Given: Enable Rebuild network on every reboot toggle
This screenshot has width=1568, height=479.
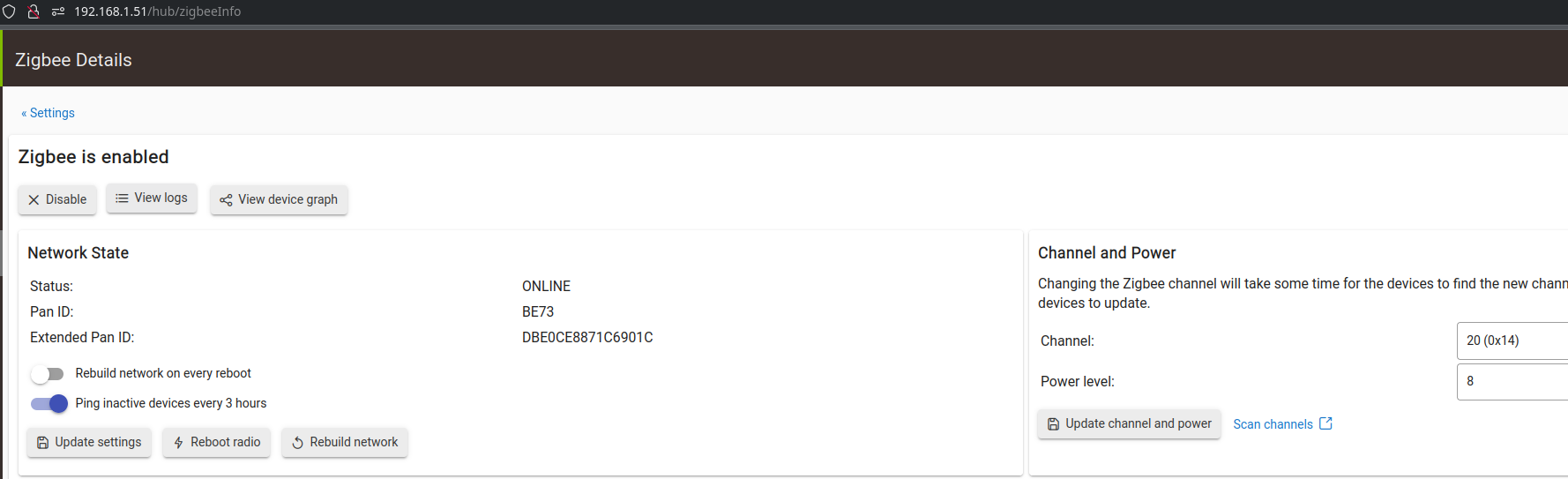Looking at the screenshot, I should click(47, 374).
